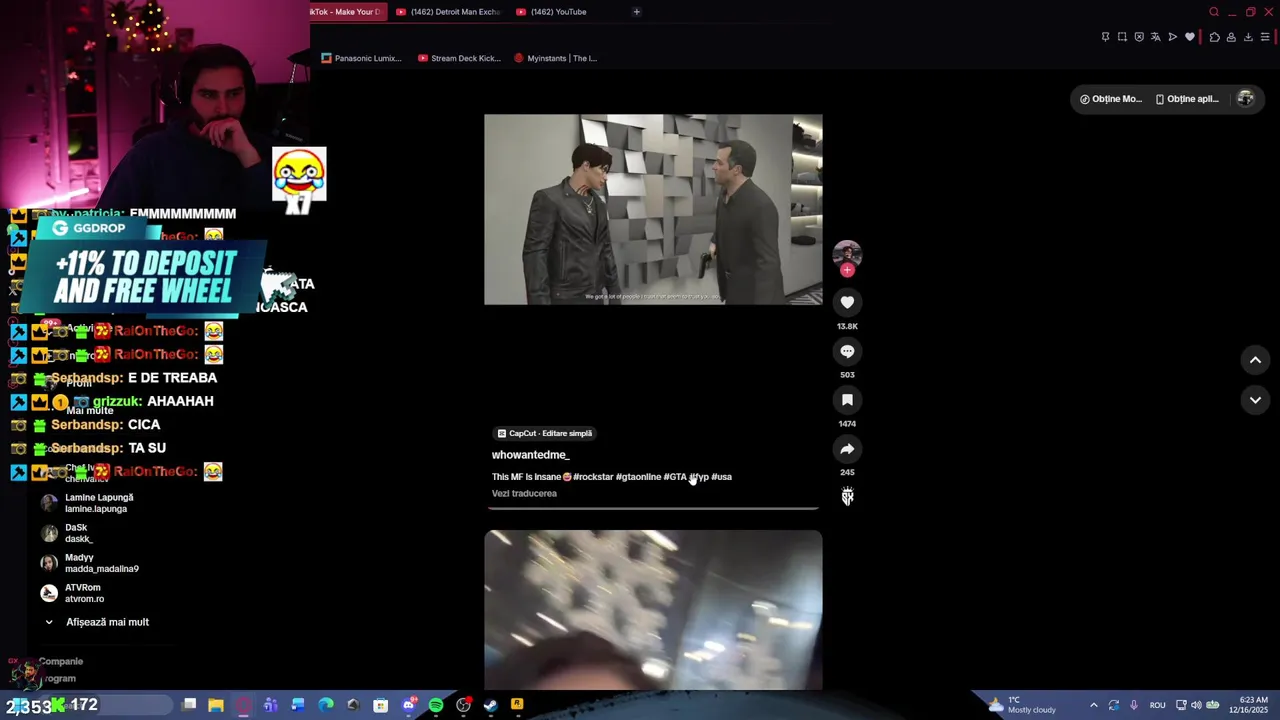Switch to the Detroit Man Exchange tab
The width and height of the screenshot is (1280, 720).
(x=448, y=12)
